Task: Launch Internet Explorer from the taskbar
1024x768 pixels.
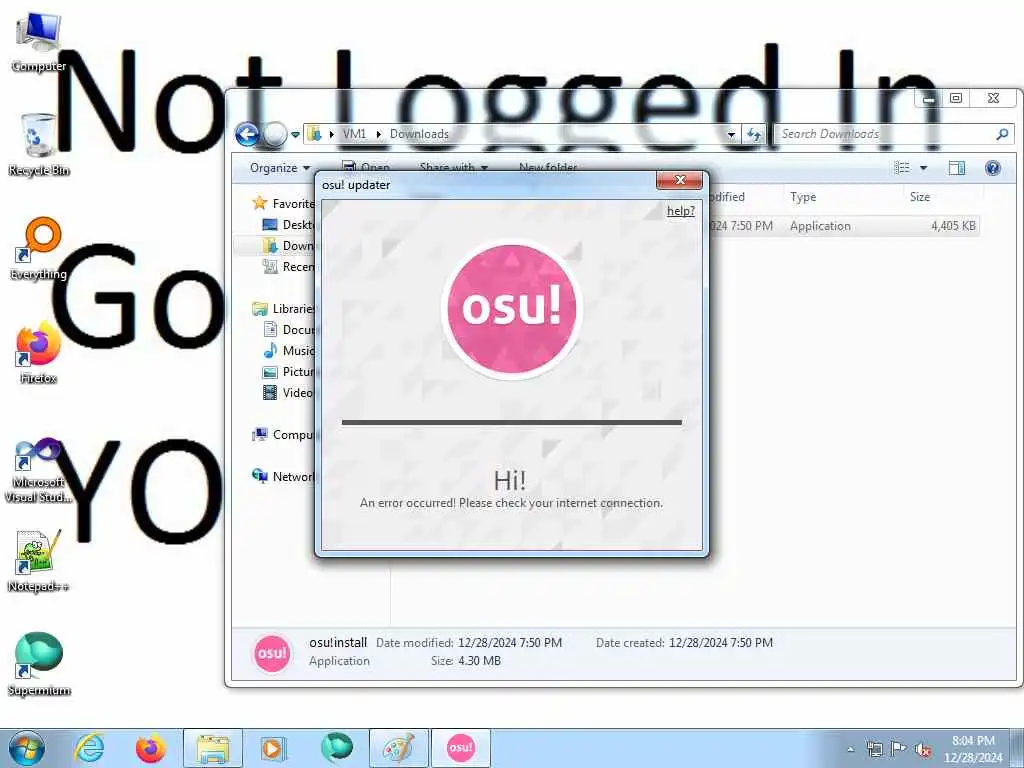Action: pos(89,748)
